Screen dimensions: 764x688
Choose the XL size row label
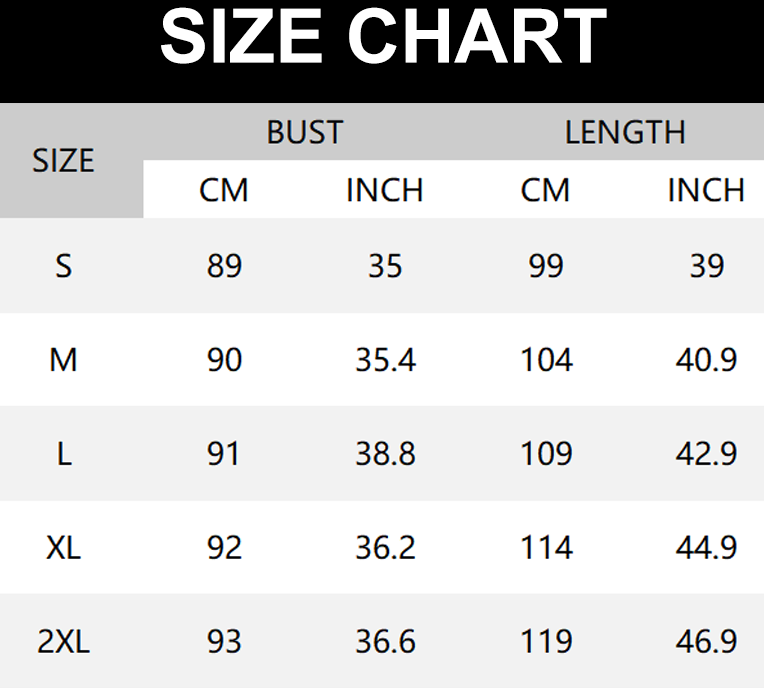pyautogui.click(x=63, y=548)
